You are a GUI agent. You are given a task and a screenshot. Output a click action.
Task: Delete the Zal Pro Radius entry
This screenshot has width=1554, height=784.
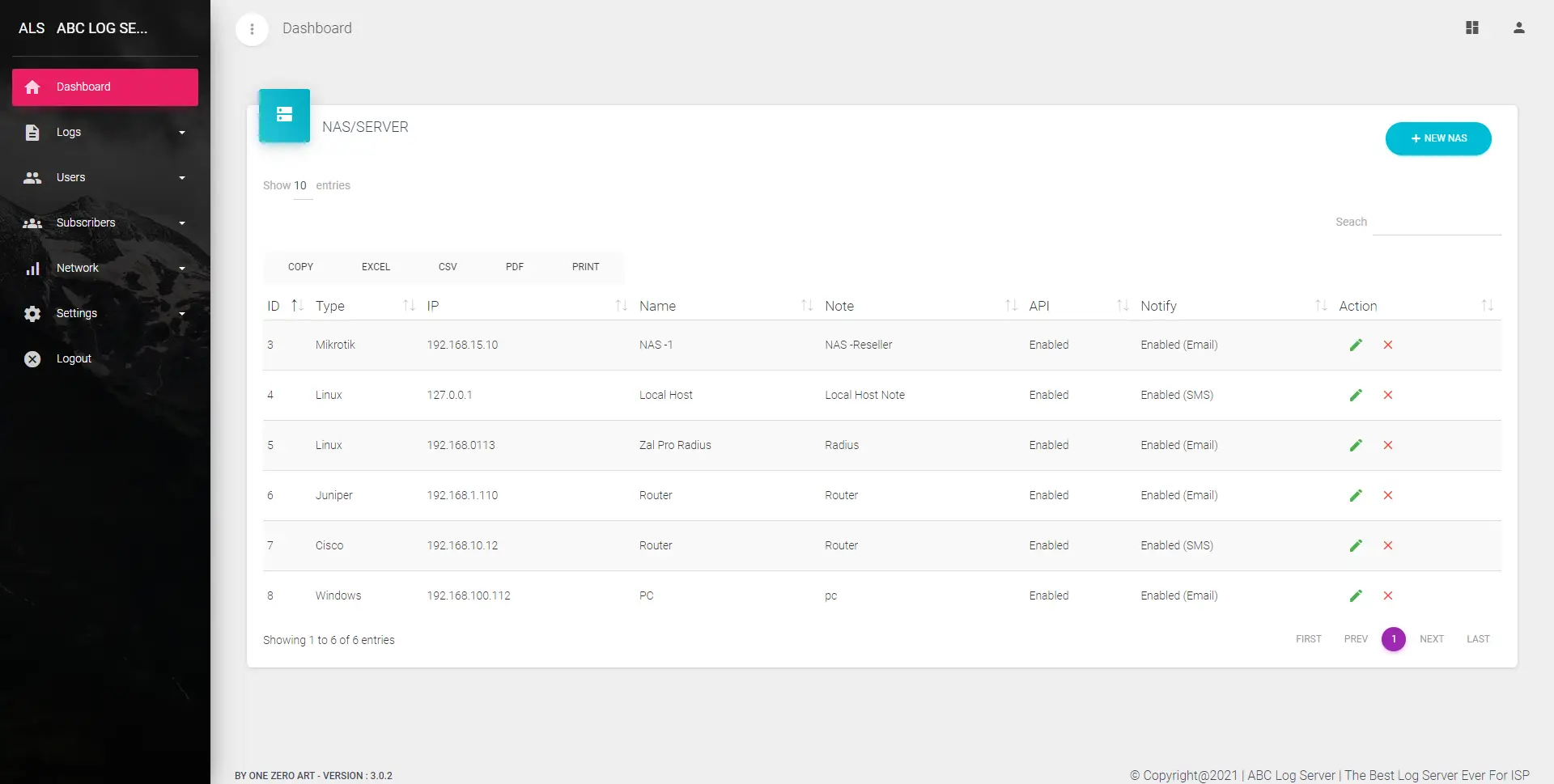point(1388,445)
